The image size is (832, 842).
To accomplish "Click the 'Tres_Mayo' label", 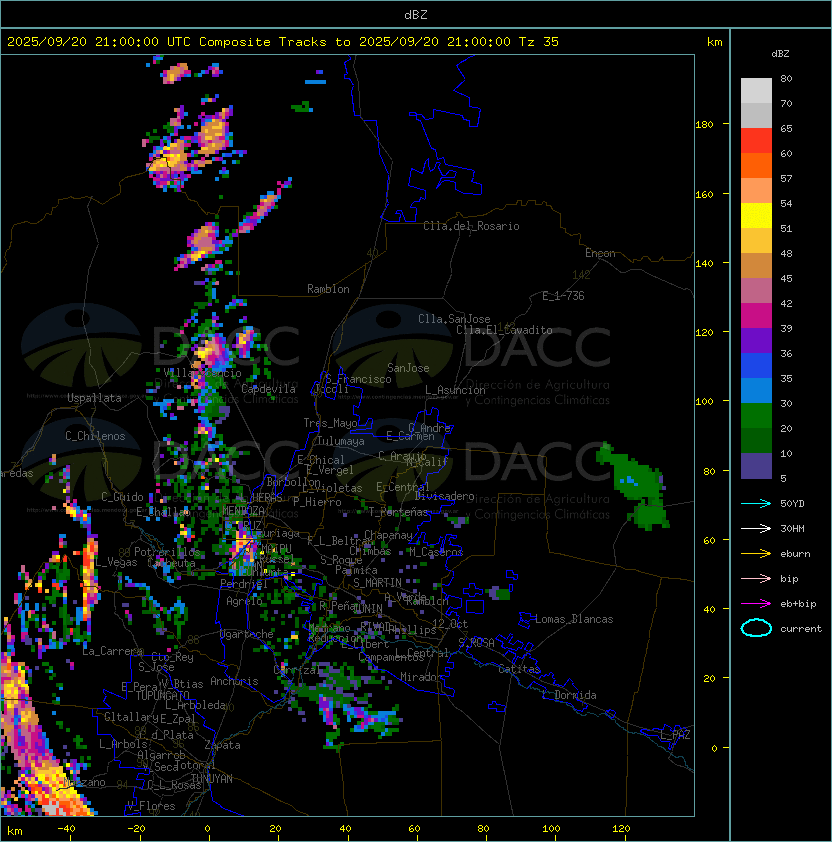I will 330,423.
